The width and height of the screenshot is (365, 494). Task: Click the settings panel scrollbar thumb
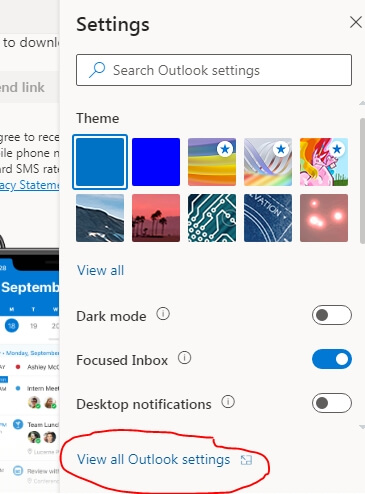click(362, 181)
